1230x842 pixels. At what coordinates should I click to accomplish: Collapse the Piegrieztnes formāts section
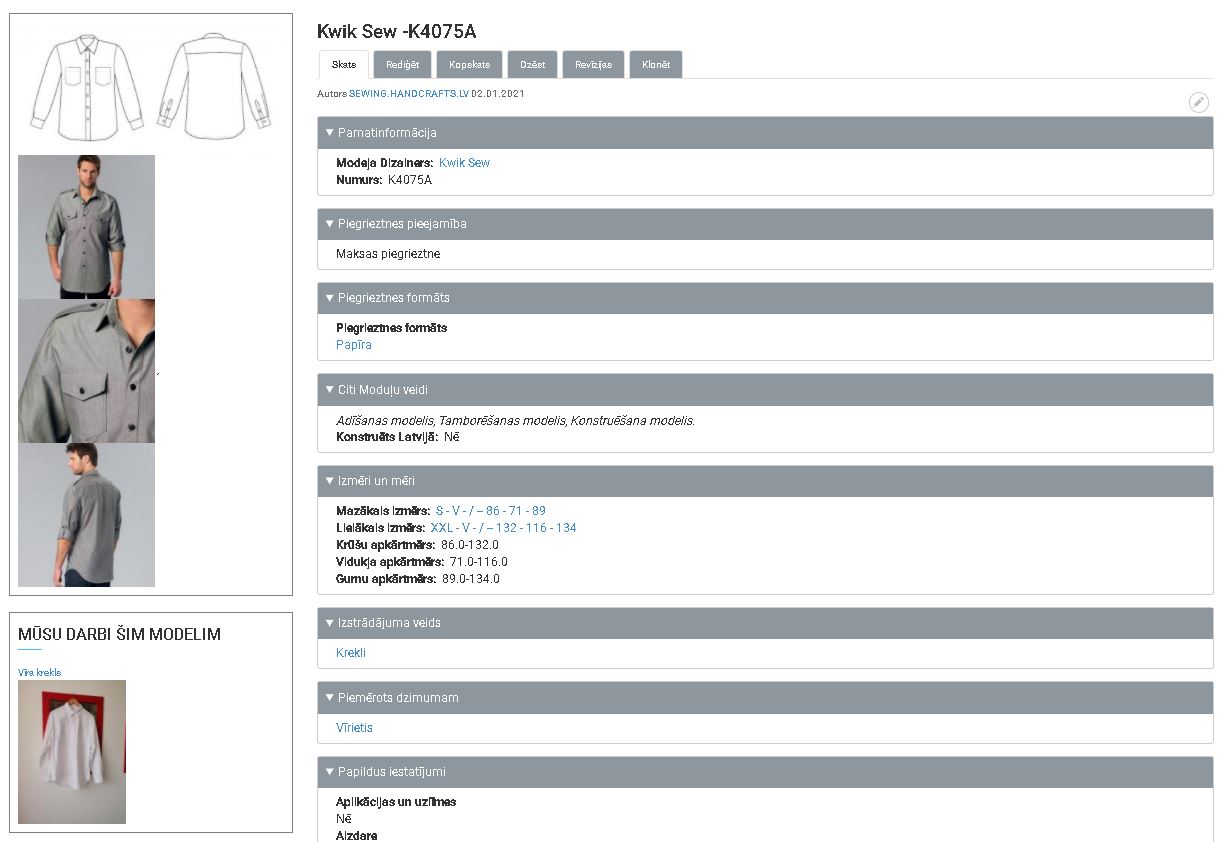click(x=765, y=298)
